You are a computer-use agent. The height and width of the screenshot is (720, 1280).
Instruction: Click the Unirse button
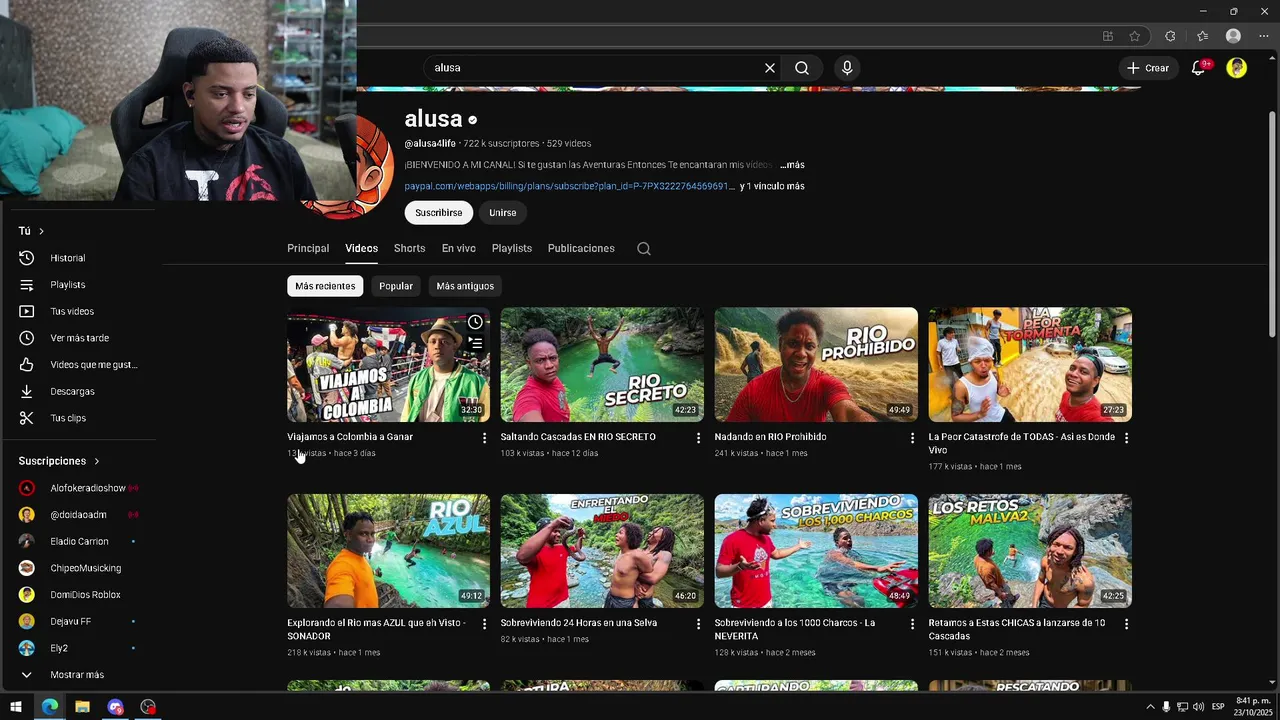click(x=503, y=213)
